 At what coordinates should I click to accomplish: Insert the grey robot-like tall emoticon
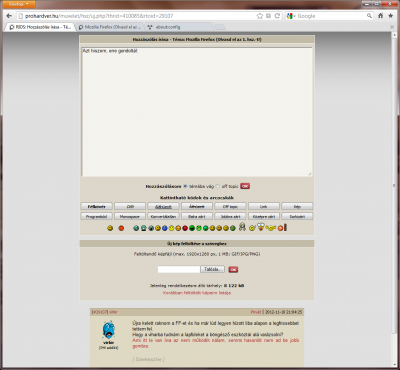242,227
